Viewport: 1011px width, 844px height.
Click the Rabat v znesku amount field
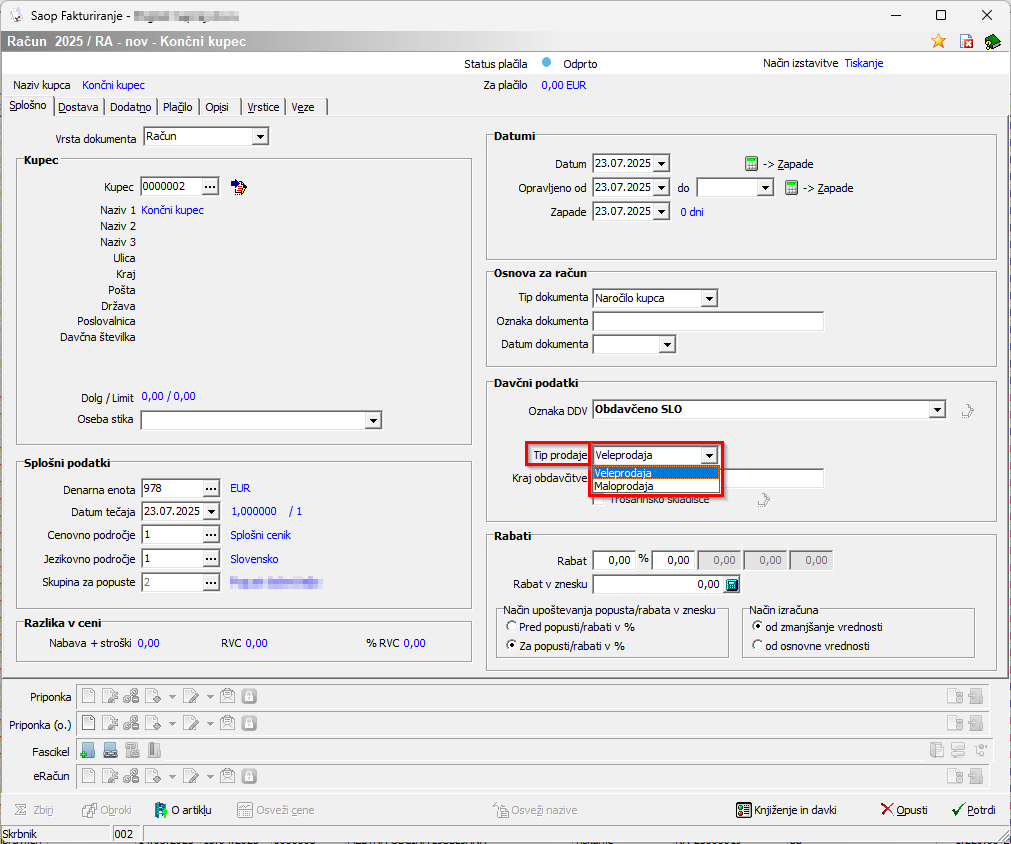658,584
